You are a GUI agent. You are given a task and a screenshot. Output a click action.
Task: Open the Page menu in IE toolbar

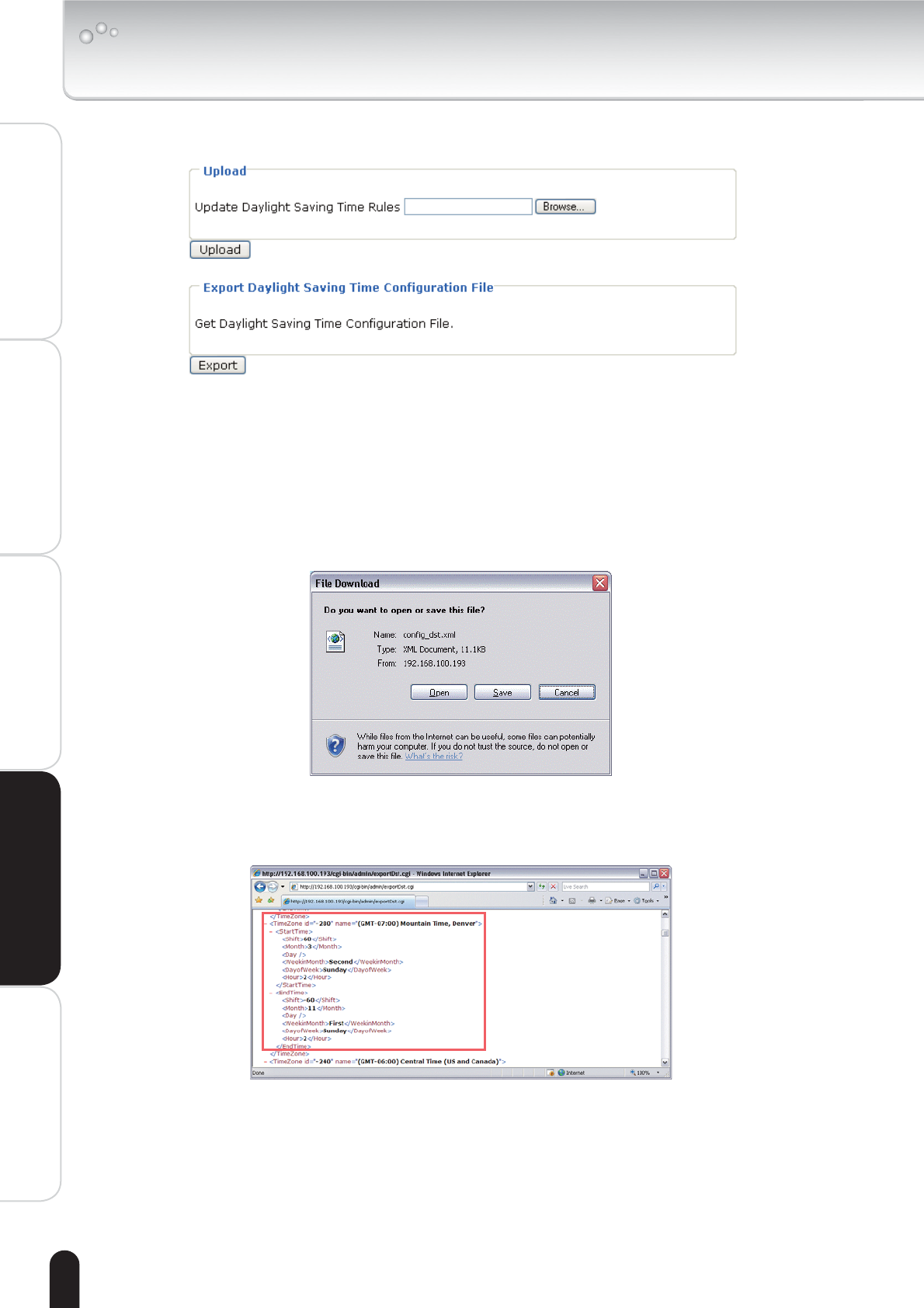pyautogui.click(x=617, y=901)
